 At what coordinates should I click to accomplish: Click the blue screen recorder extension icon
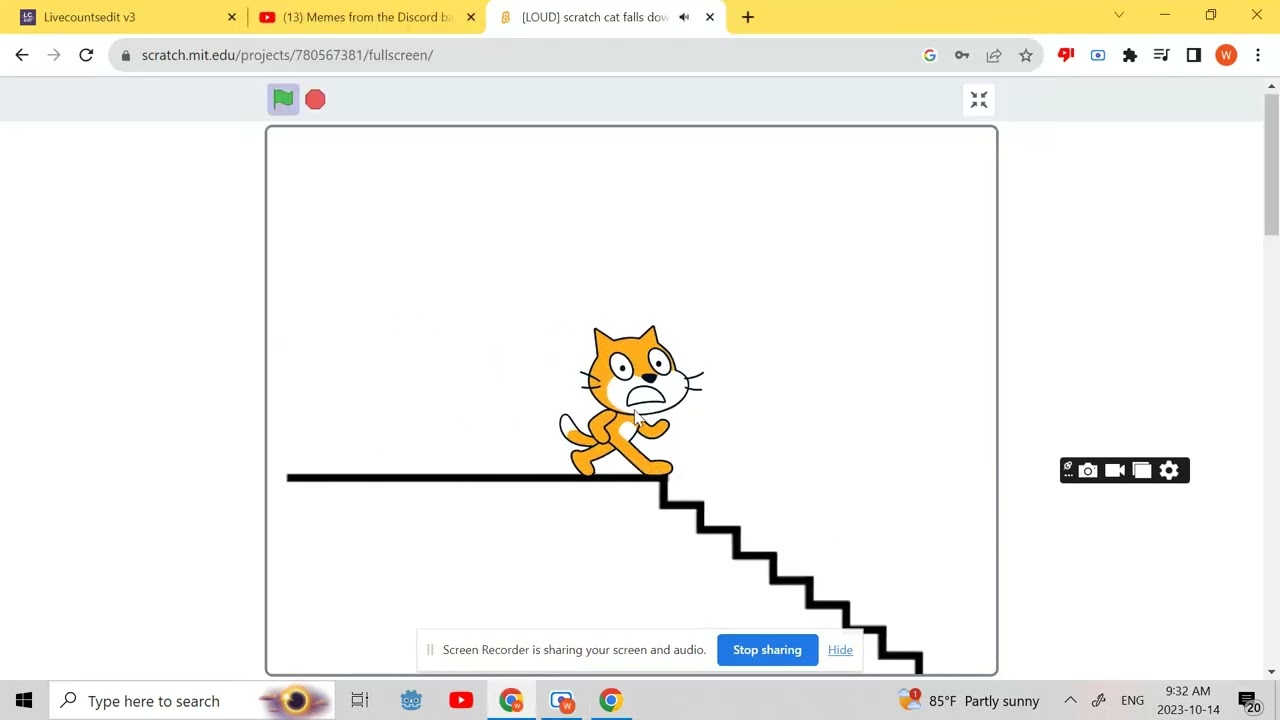click(1098, 55)
